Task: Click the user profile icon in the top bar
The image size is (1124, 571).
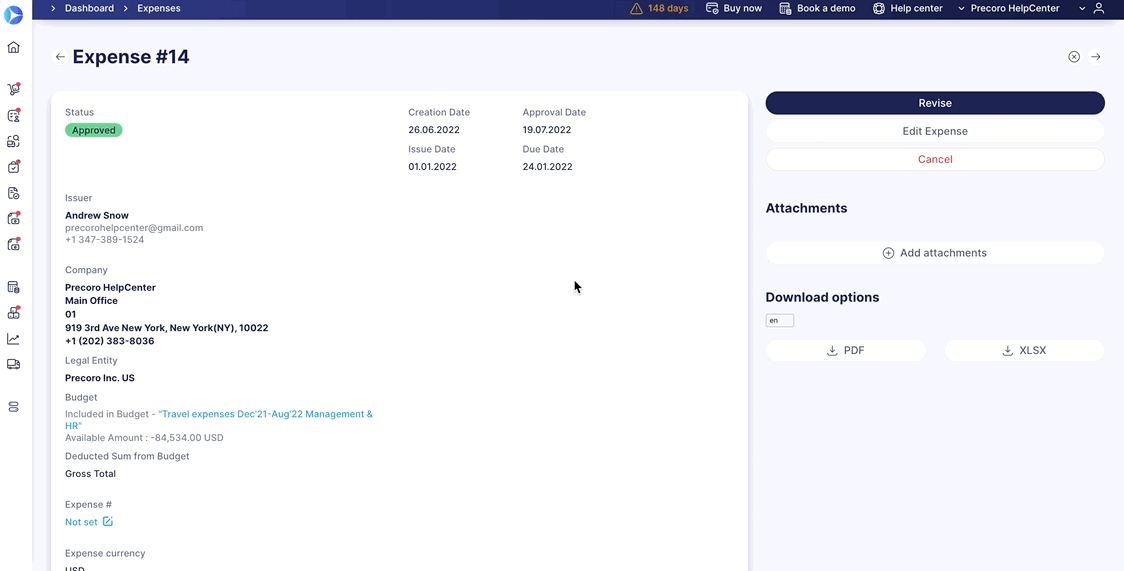Action: pos(1099,9)
